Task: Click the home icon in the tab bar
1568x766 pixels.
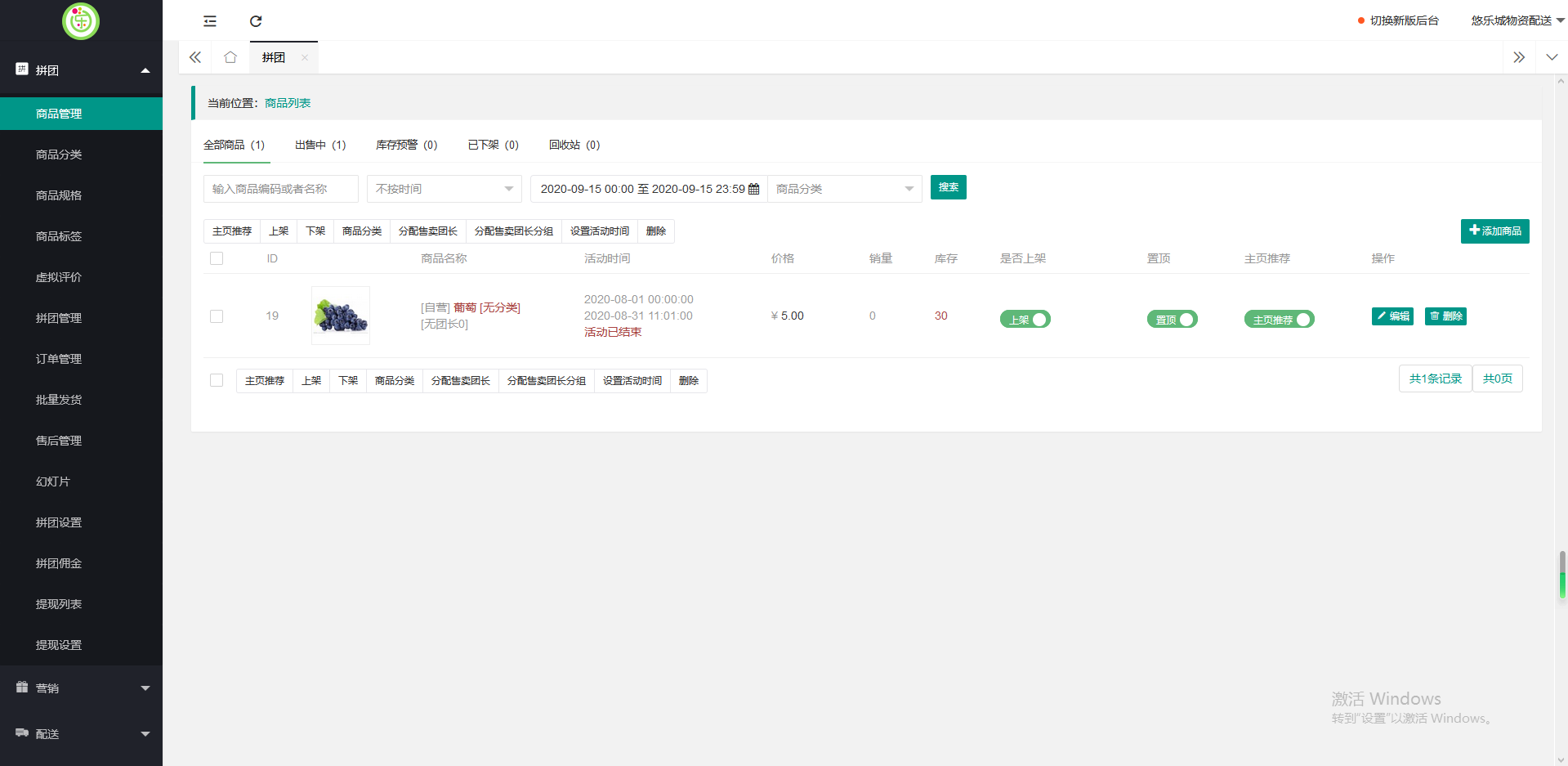Action: (x=230, y=57)
